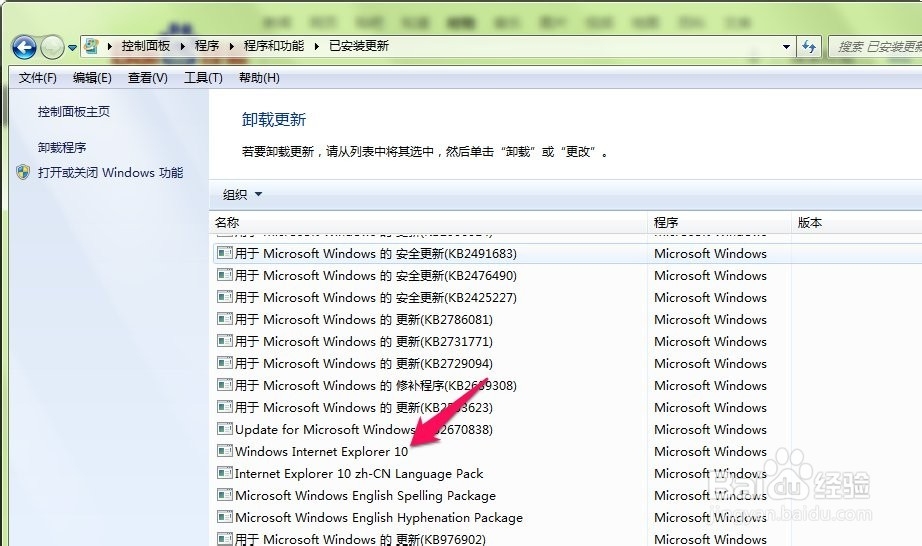
Task: Open the 帮助(H) menu
Action: 259,78
